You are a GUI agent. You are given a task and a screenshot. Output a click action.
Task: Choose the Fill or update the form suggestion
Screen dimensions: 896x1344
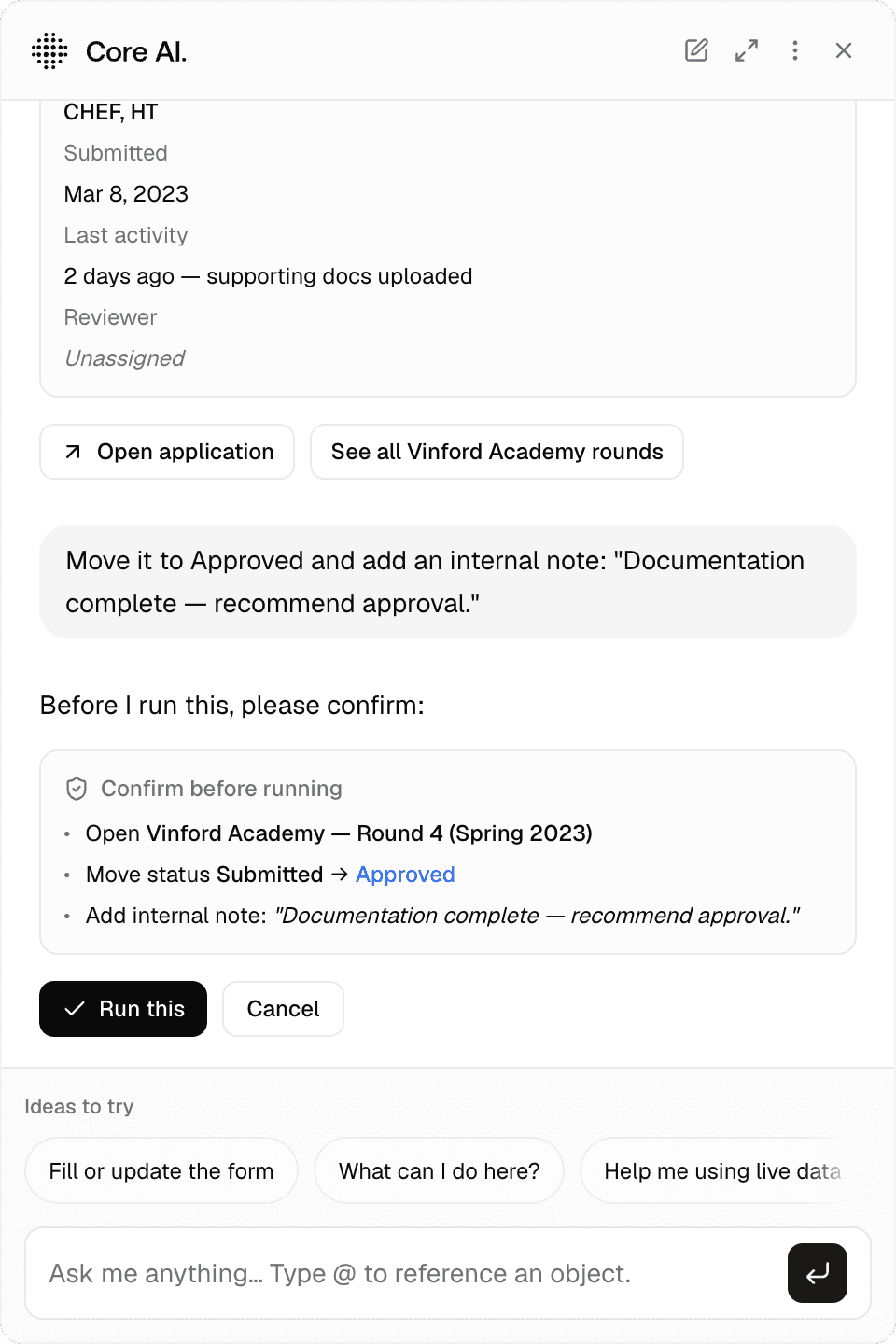coord(161,1170)
